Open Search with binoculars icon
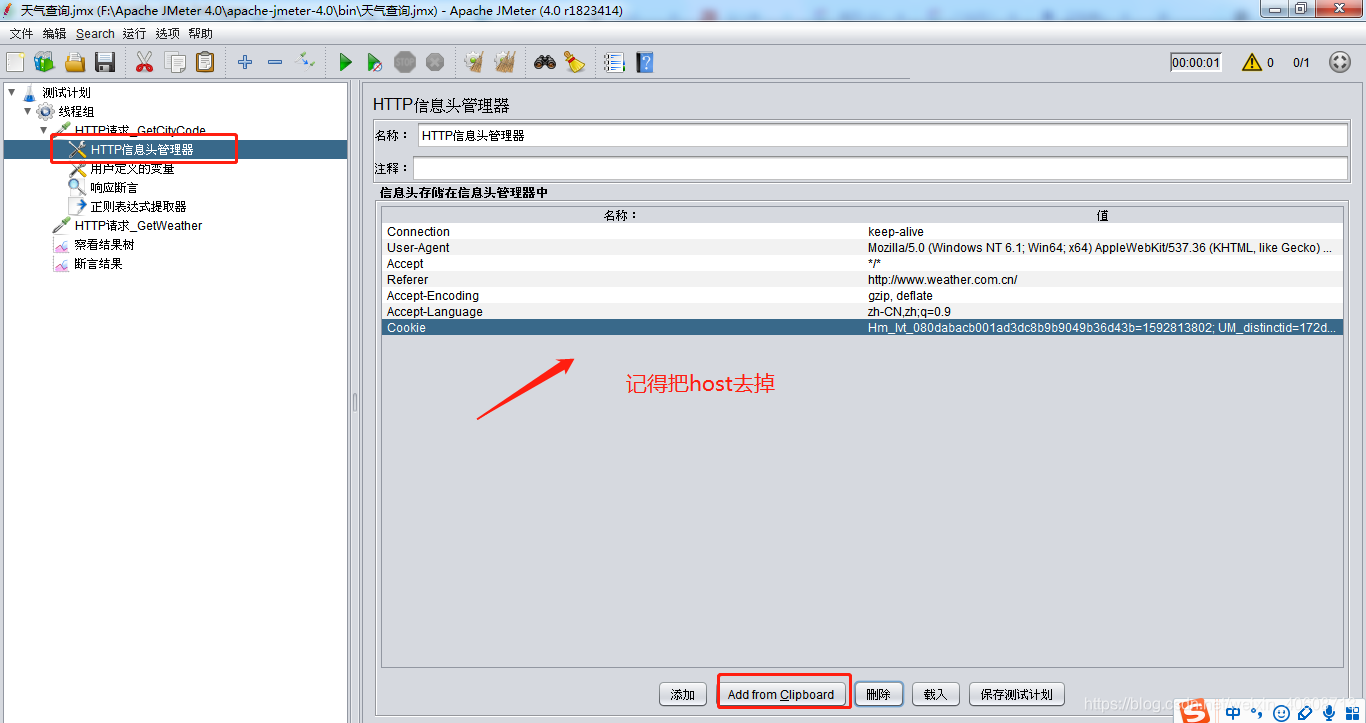This screenshot has height=723, width=1366. 544,62
